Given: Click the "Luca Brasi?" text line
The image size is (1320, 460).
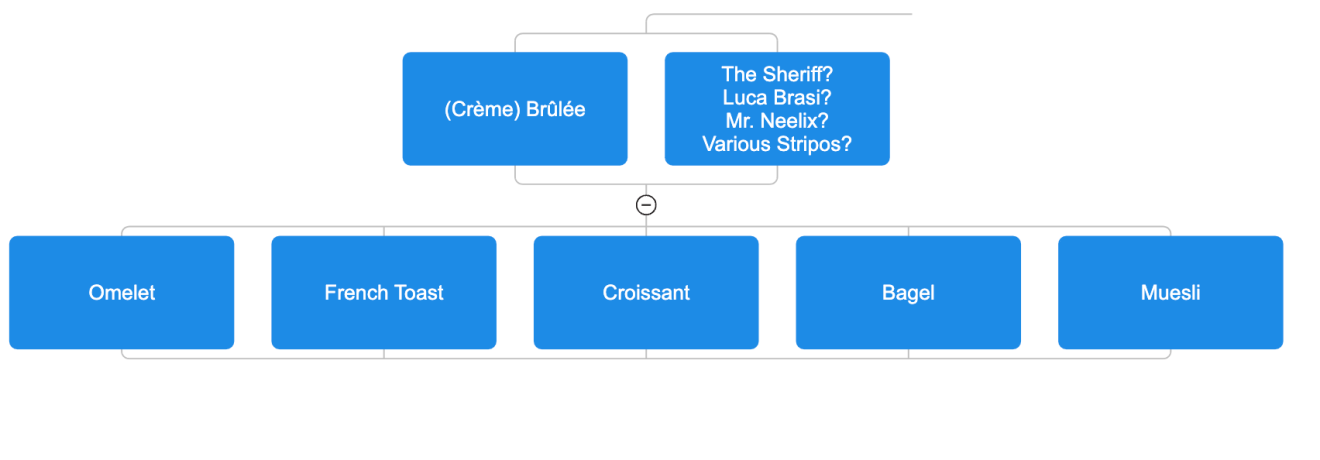Looking at the screenshot, I should (x=777, y=97).
